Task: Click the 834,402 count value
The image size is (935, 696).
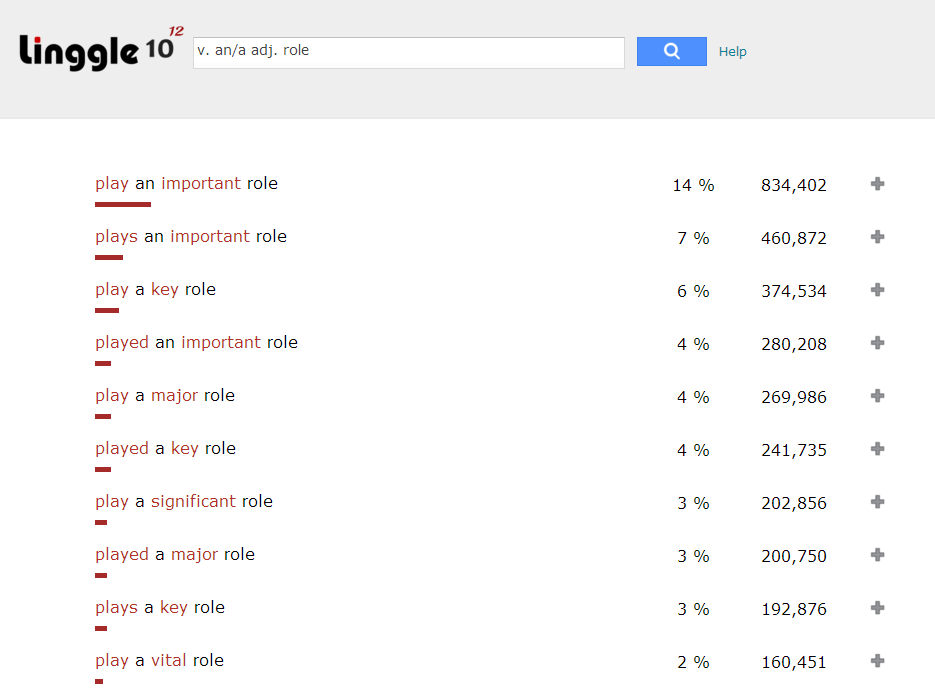Action: pyautogui.click(x=793, y=185)
